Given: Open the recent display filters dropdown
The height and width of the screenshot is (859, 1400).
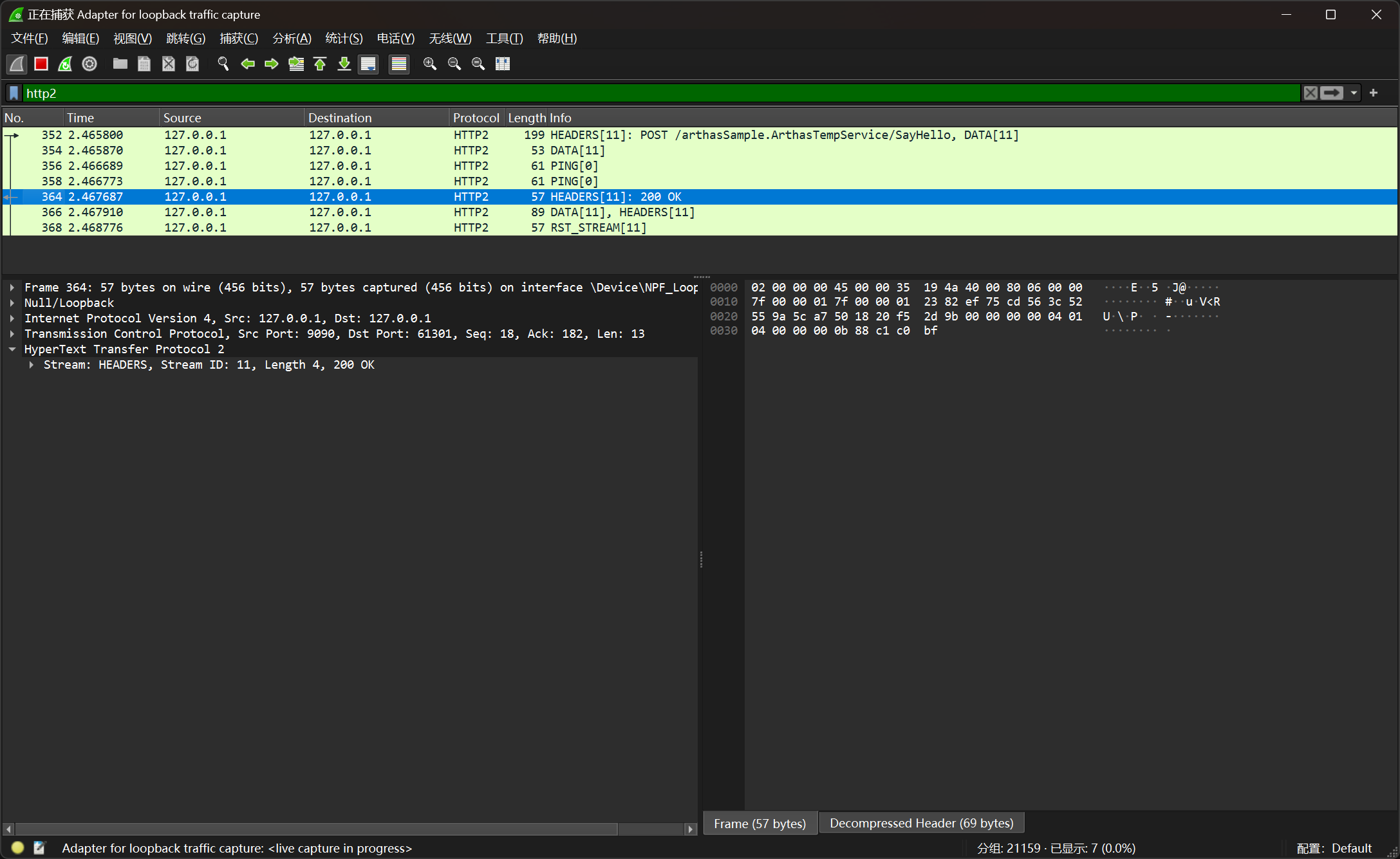Looking at the screenshot, I should (x=1354, y=93).
